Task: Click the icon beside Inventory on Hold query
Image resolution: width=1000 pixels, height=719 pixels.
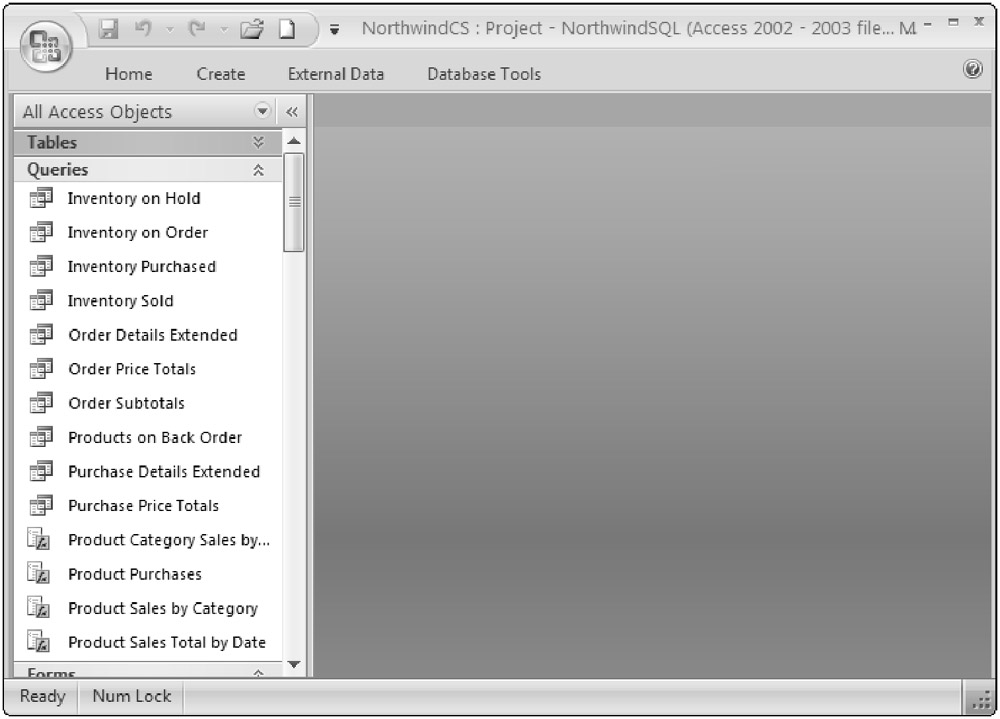Action: 41,199
